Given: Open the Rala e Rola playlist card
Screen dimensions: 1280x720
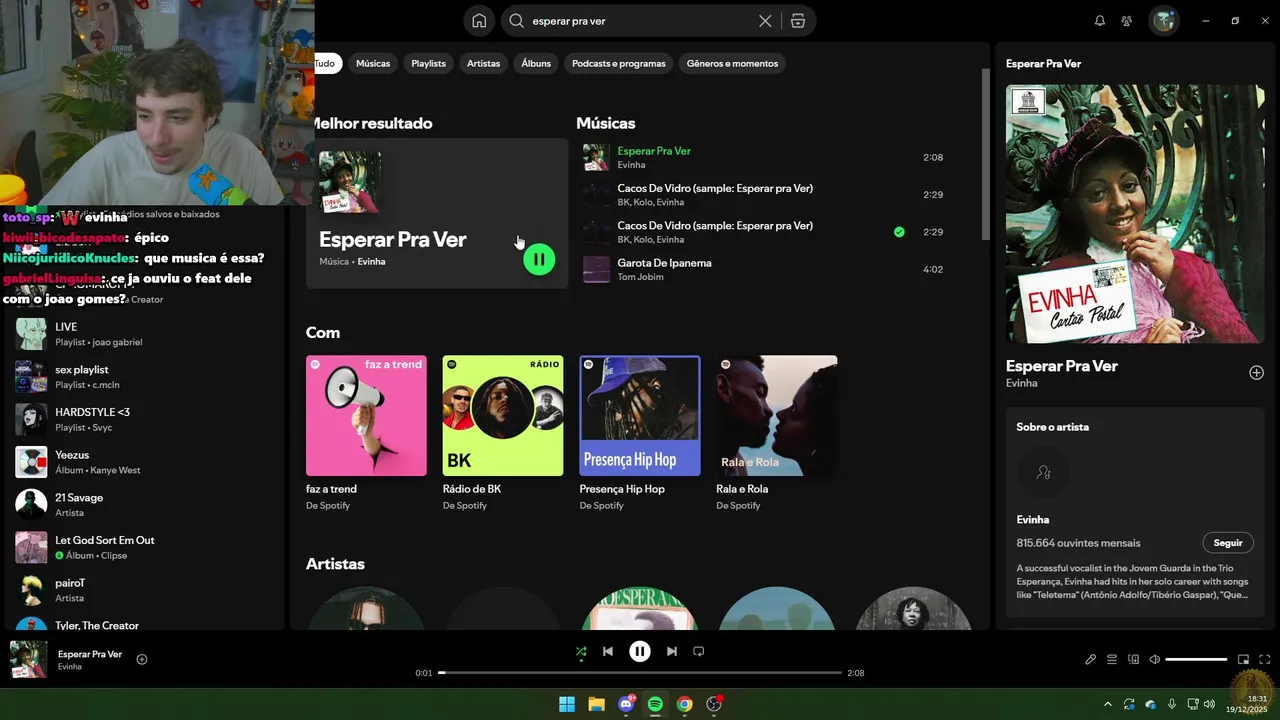Looking at the screenshot, I should (x=777, y=434).
